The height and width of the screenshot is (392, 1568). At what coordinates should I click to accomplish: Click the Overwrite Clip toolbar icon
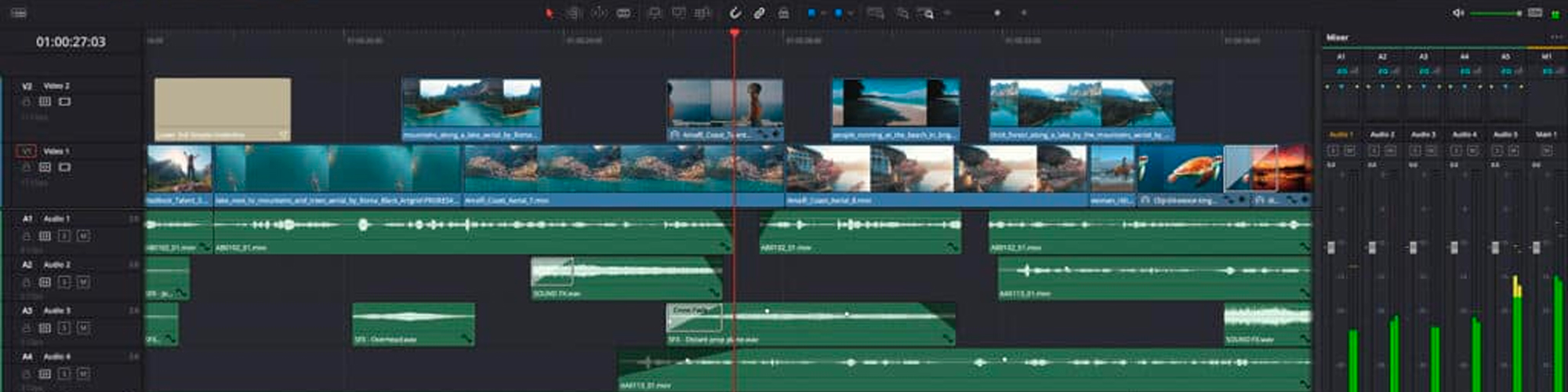click(679, 13)
